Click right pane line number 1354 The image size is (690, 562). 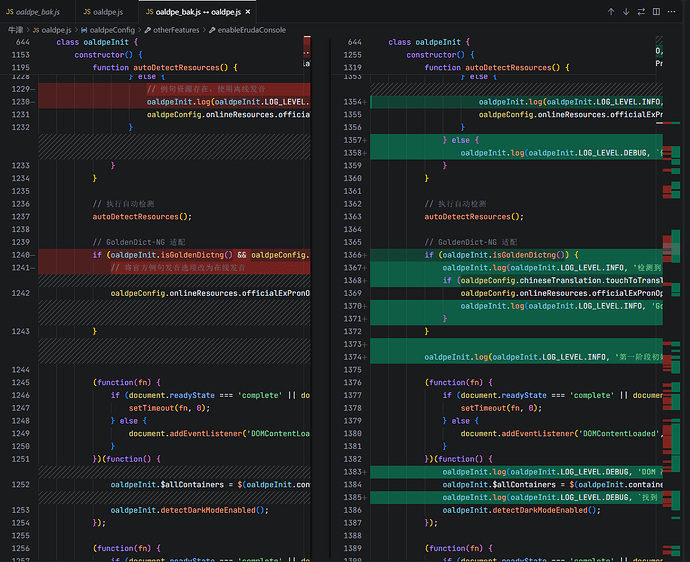pyautogui.click(x=352, y=102)
